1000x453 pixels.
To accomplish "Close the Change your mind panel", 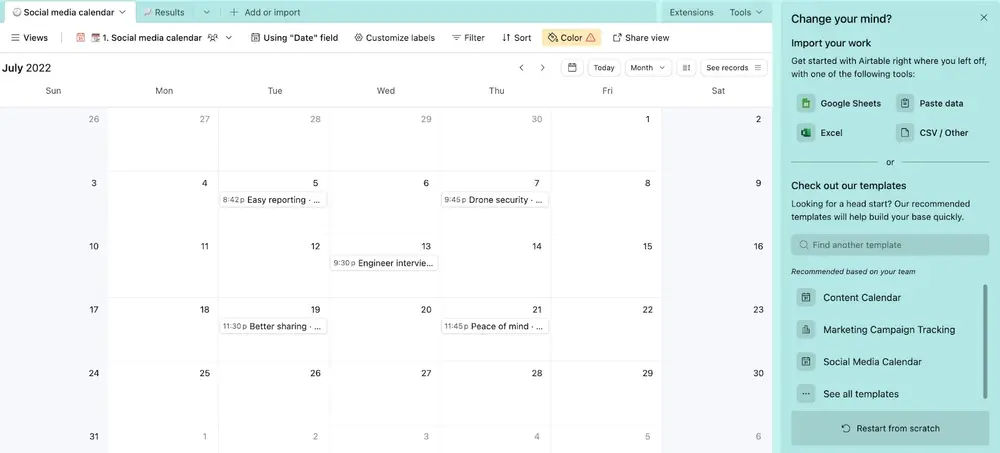I will pos(984,18).
